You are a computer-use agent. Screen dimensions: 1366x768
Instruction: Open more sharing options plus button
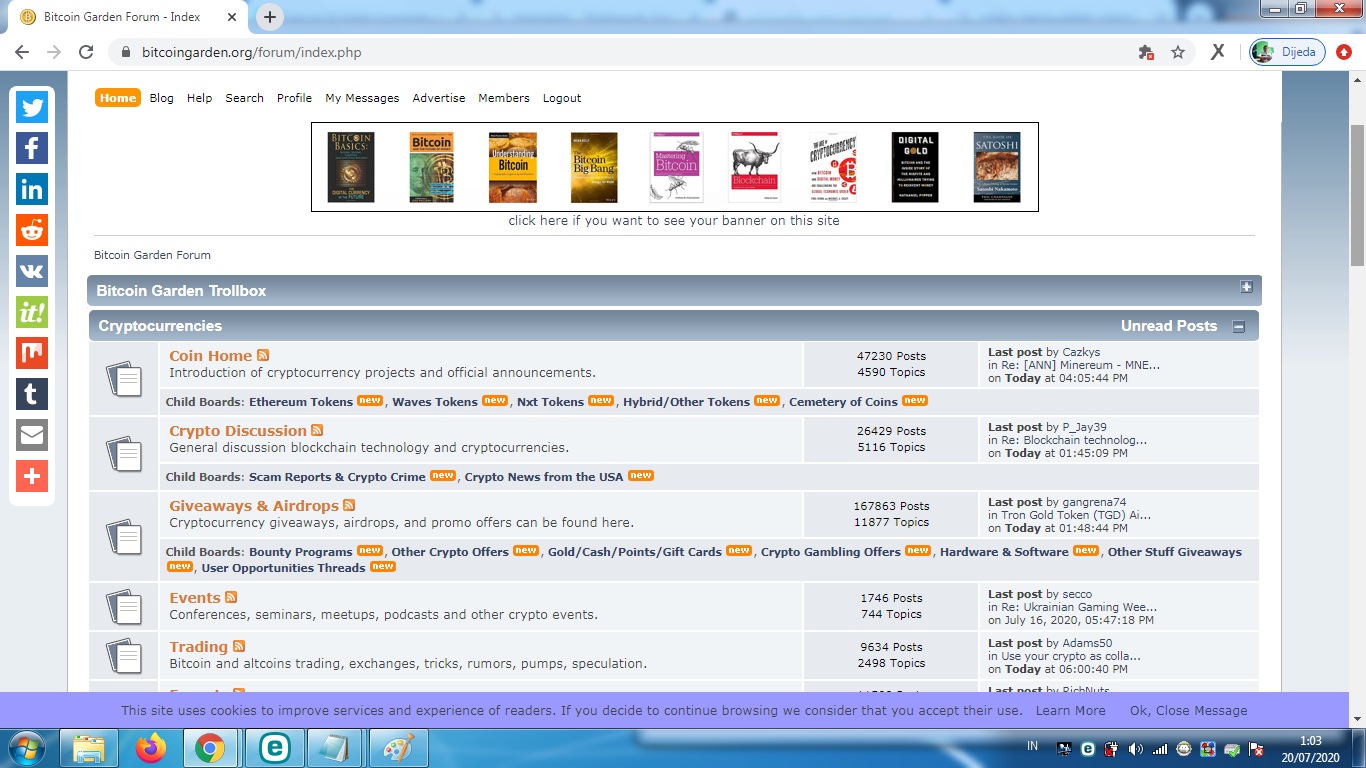point(32,476)
